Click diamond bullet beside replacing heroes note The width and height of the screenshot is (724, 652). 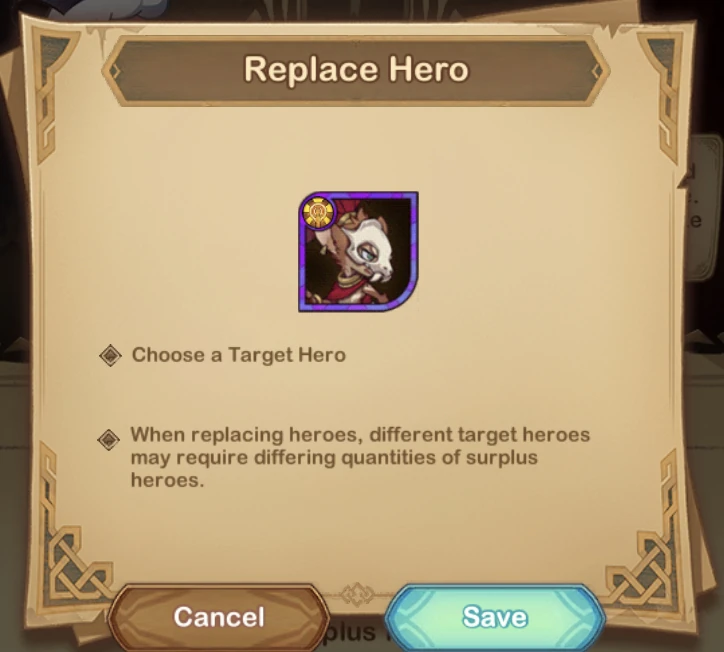[x=109, y=439]
